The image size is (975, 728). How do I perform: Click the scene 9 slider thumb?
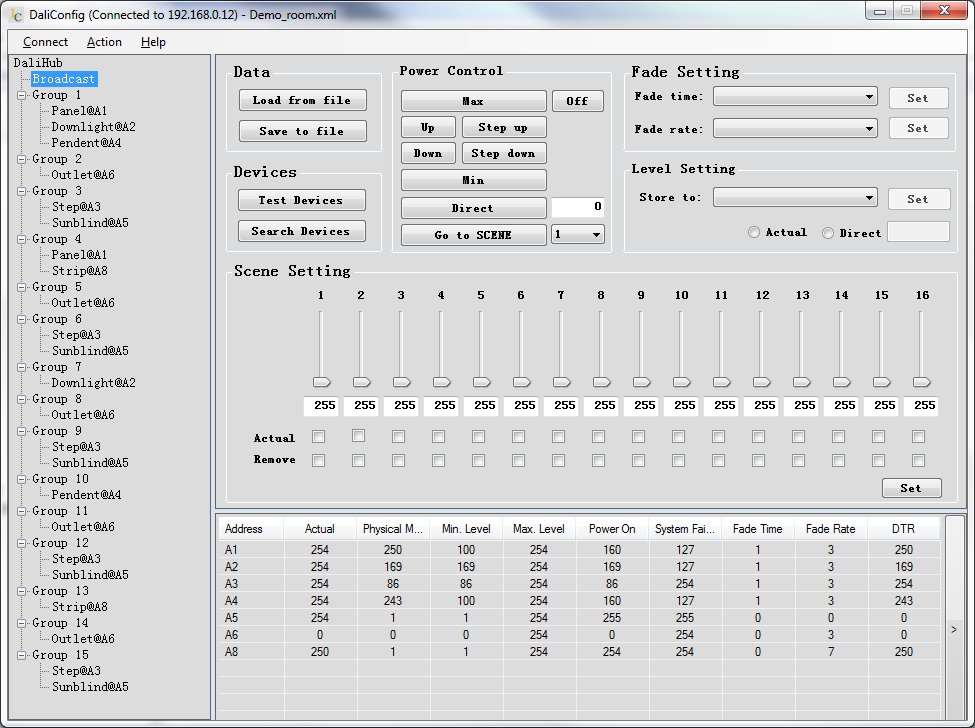[x=642, y=382]
